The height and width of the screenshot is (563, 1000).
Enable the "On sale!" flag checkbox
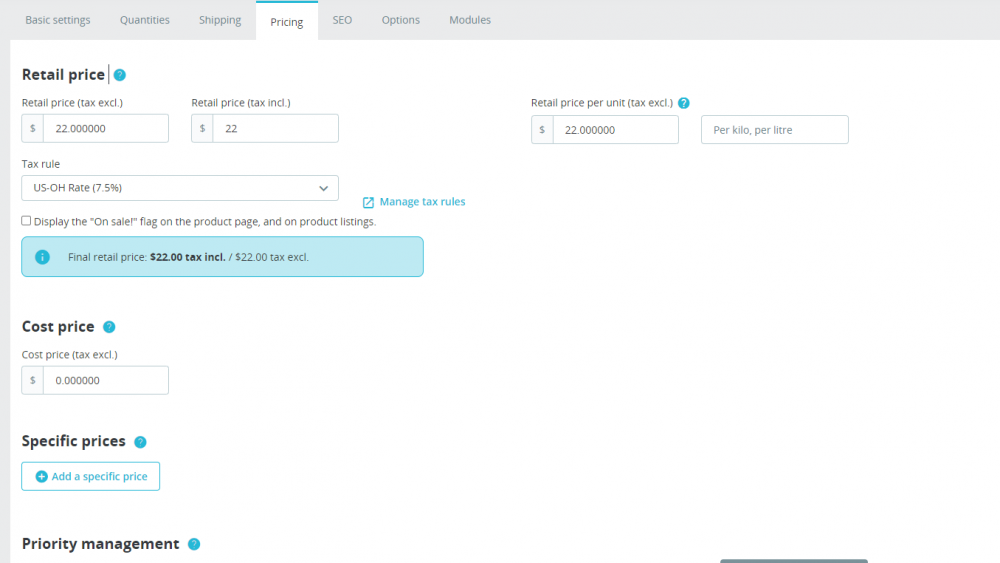coord(26,221)
